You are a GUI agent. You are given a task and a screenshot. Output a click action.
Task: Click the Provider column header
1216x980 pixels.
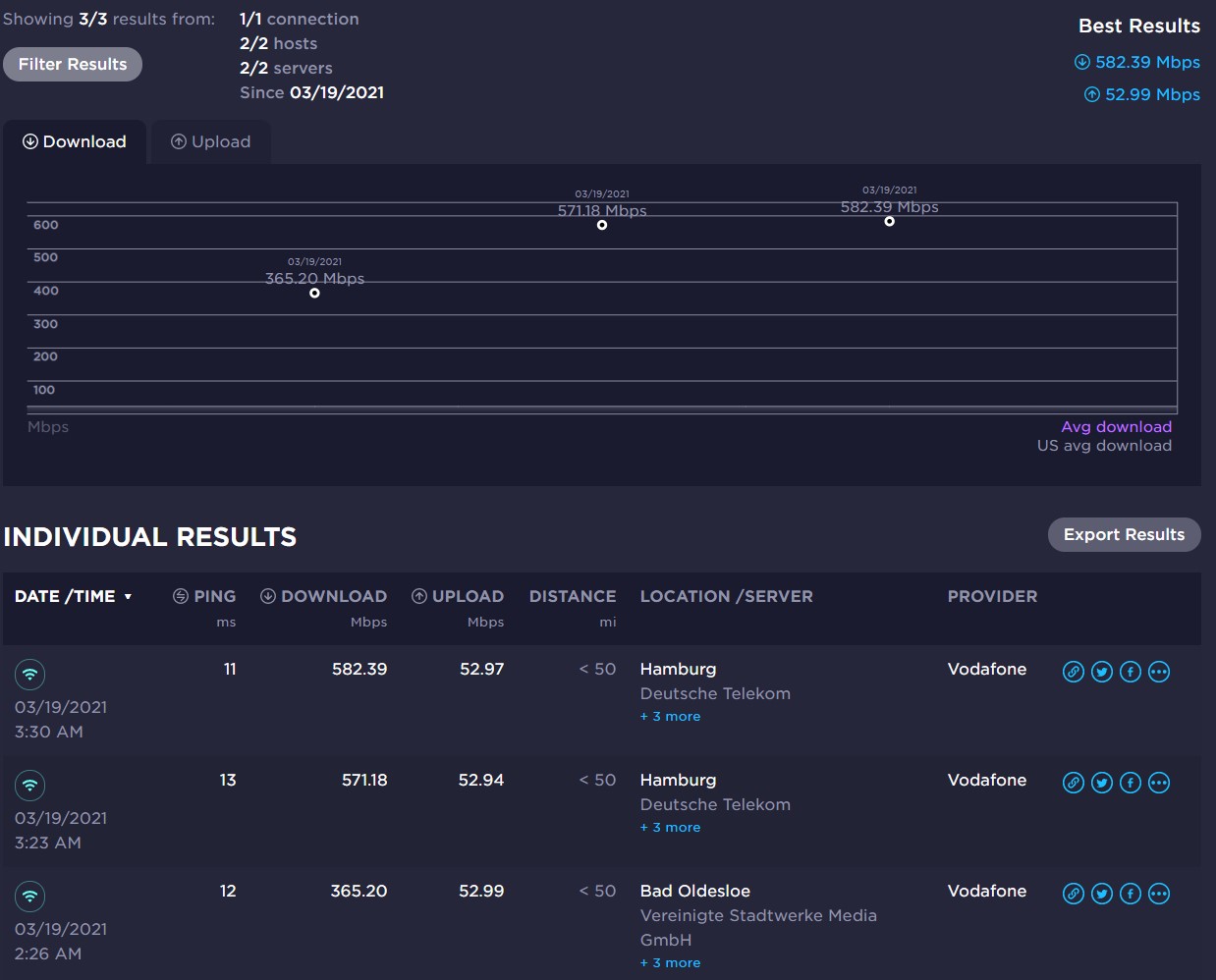click(x=992, y=596)
